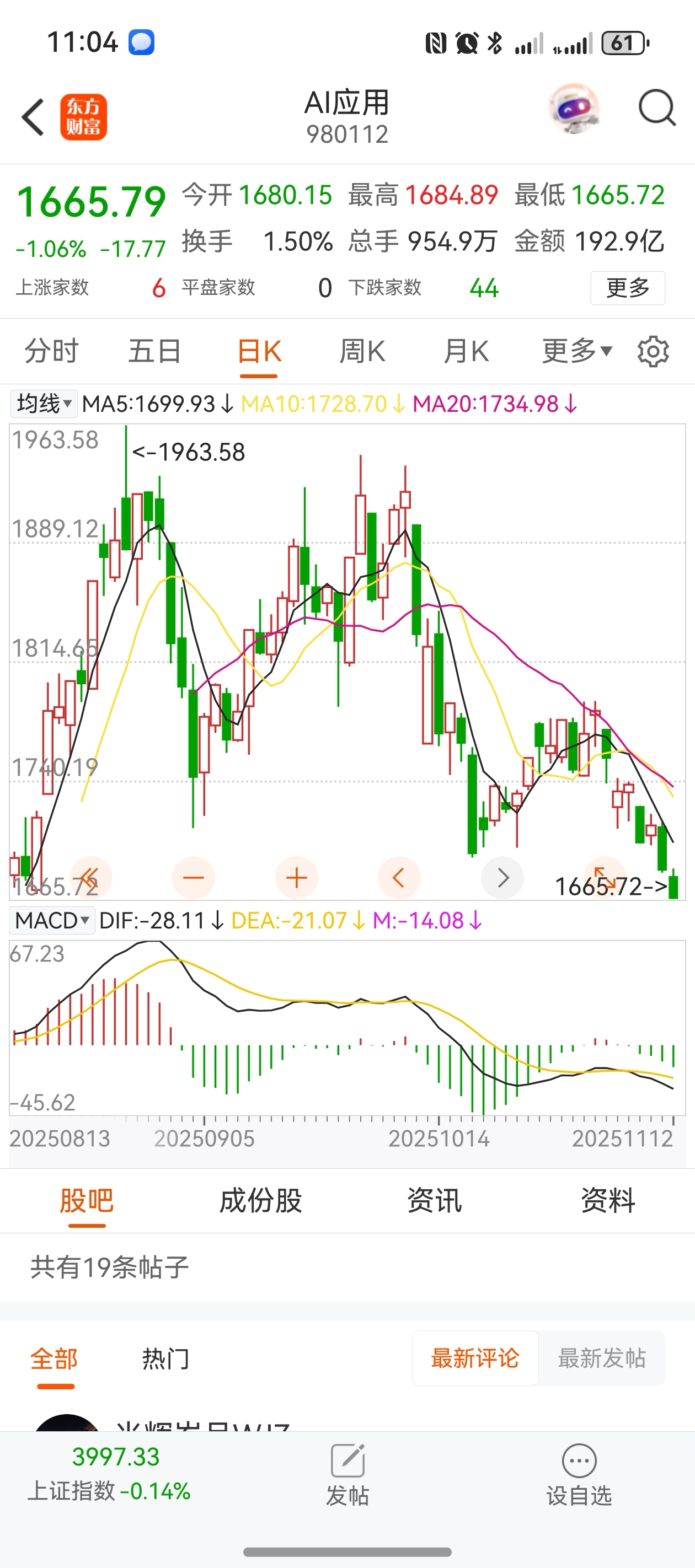Screen dimensions: 695x1568
Task: Select 热门 posts filter
Action: 165,1358
